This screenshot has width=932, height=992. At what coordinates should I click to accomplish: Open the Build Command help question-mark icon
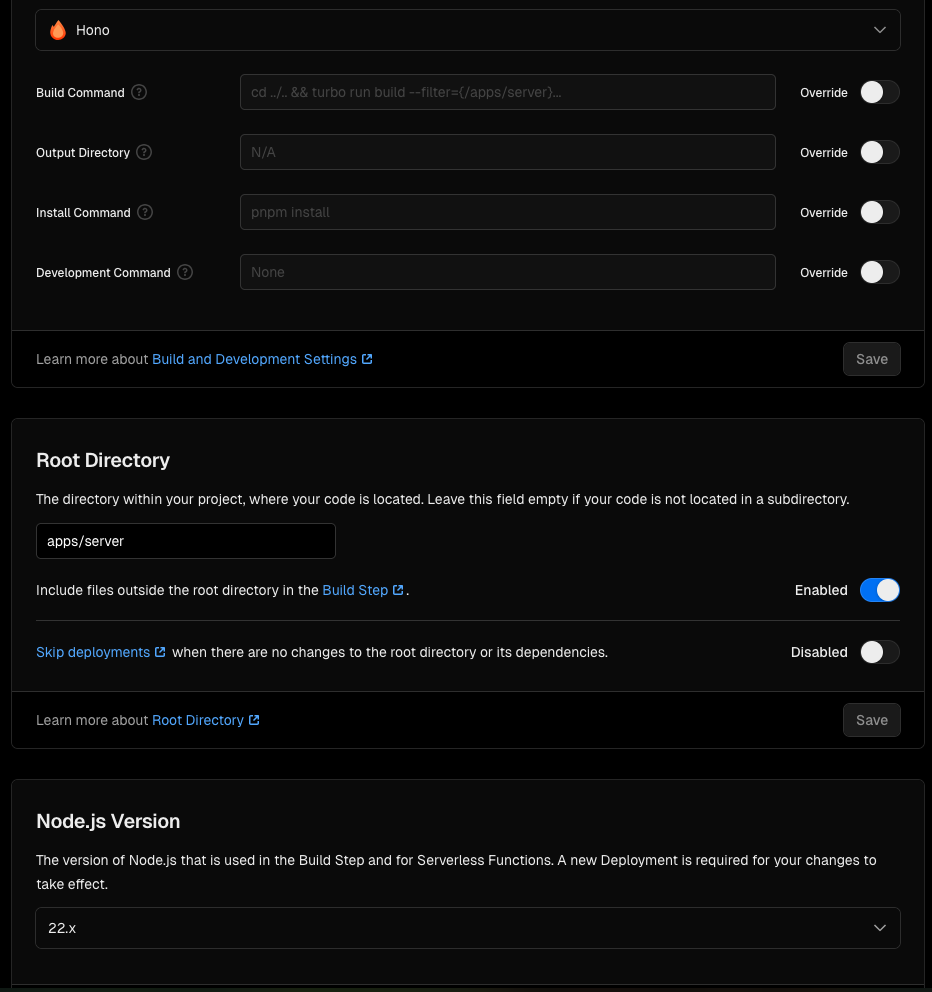pos(139,92)
